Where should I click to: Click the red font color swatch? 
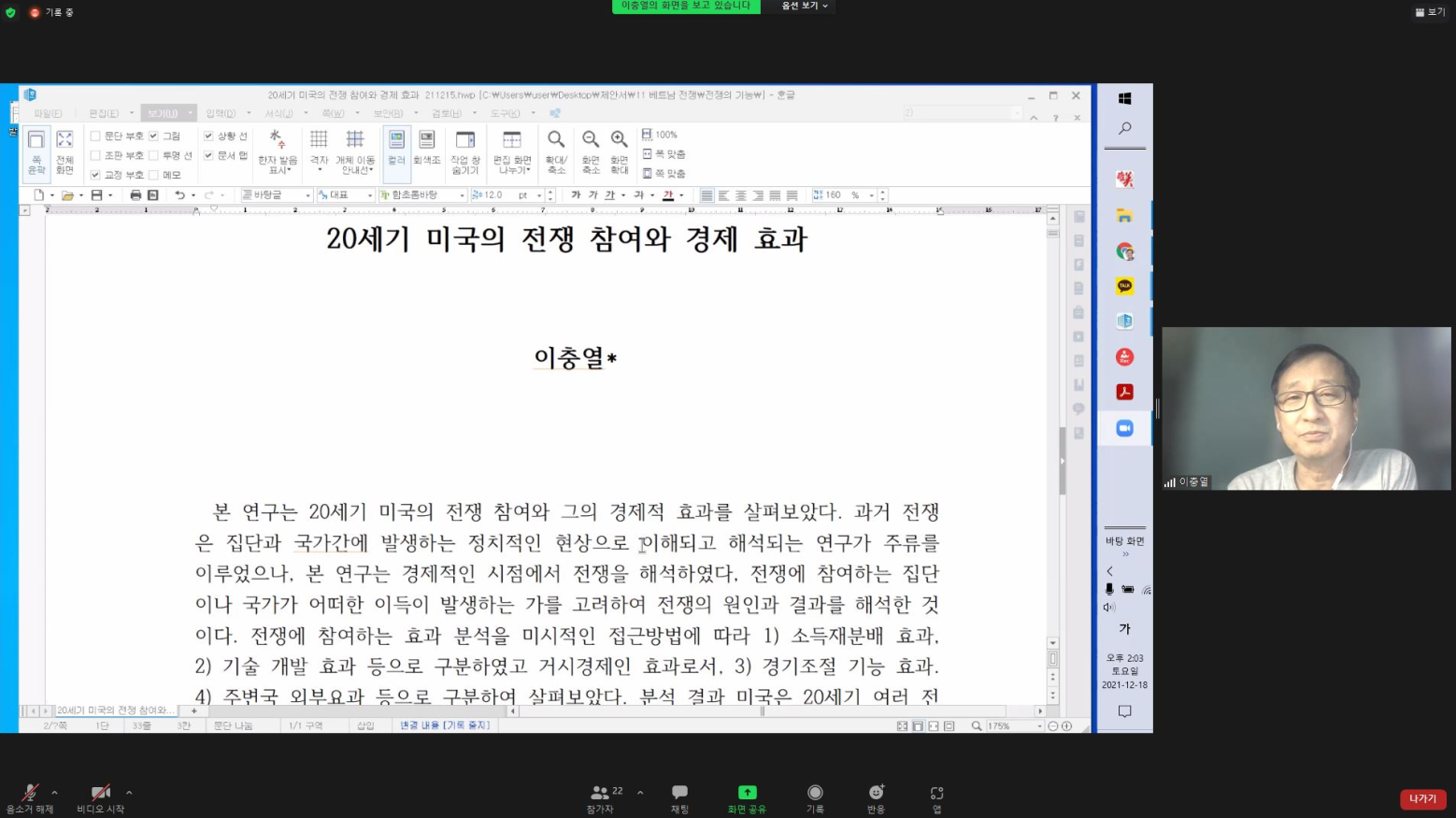(x=668, y=195)
